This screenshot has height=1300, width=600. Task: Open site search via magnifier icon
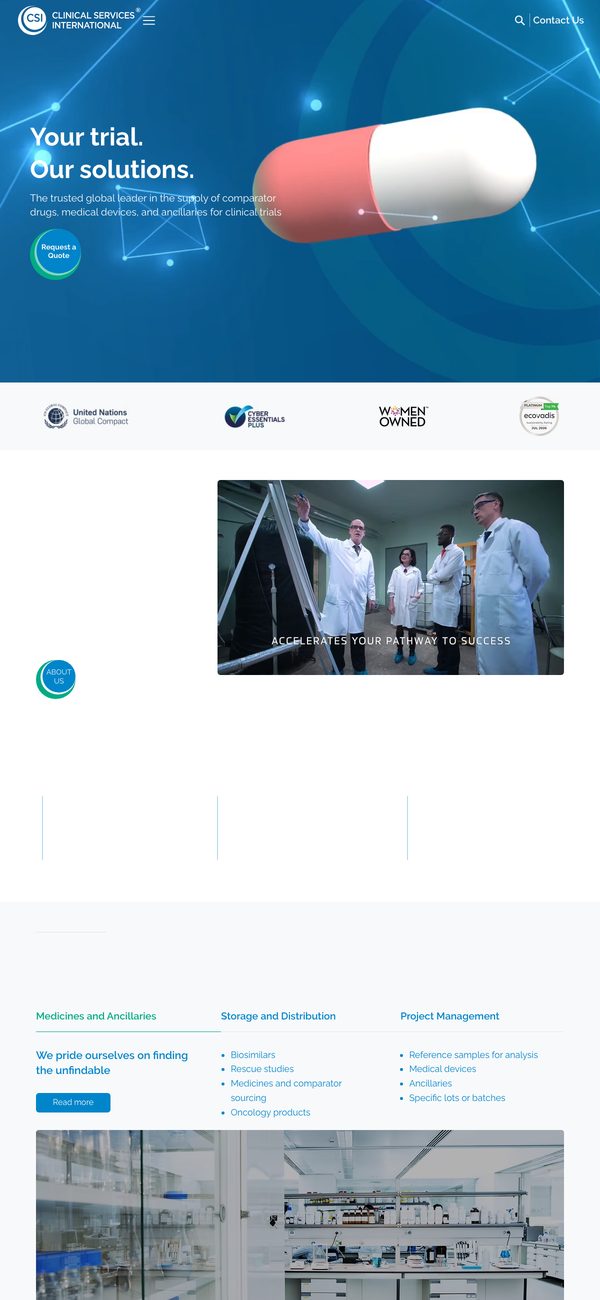point(519,20)
